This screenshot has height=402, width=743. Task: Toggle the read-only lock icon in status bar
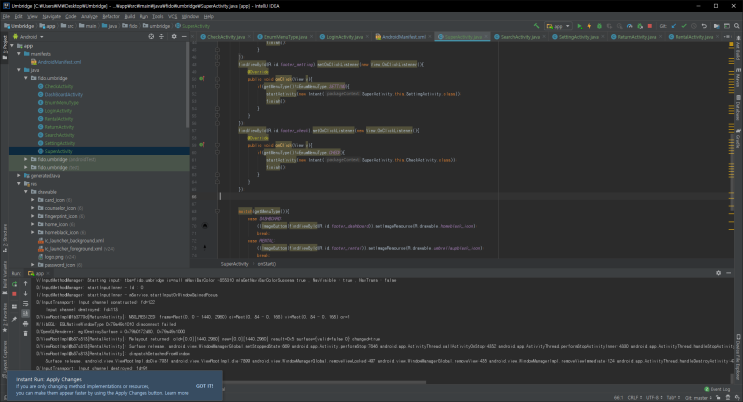[718, 398]
